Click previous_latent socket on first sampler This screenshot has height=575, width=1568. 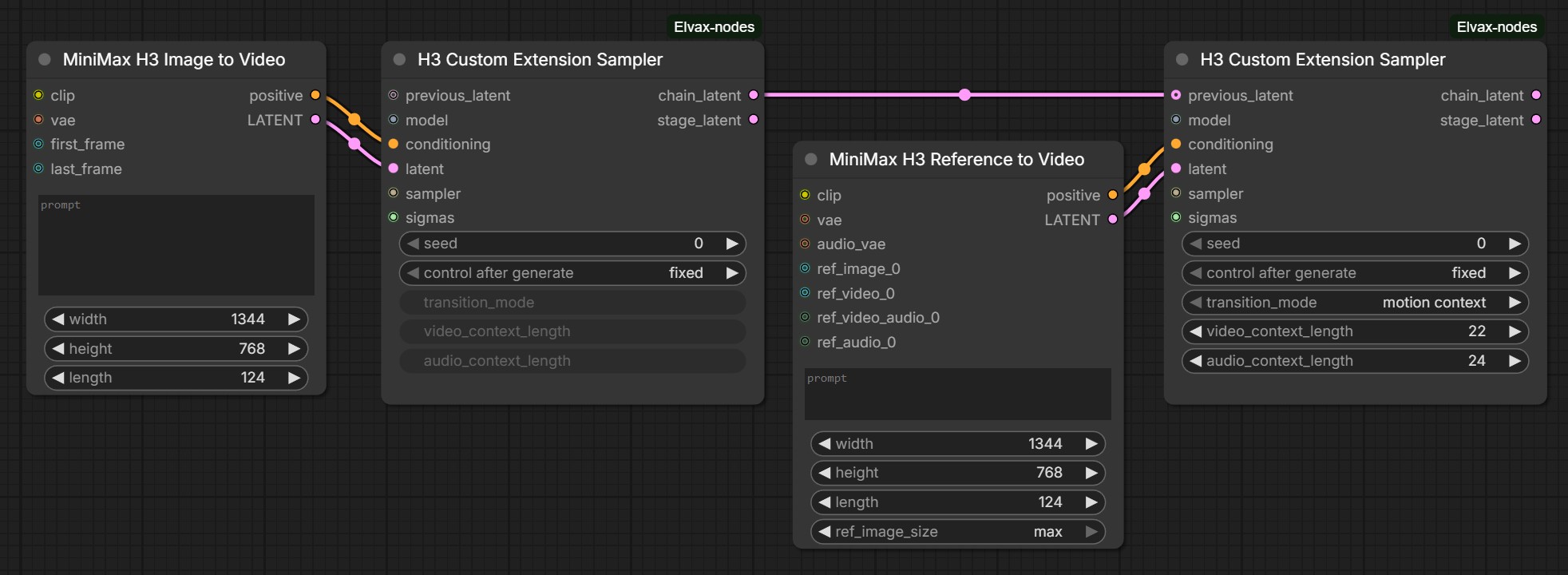[393, 95]
